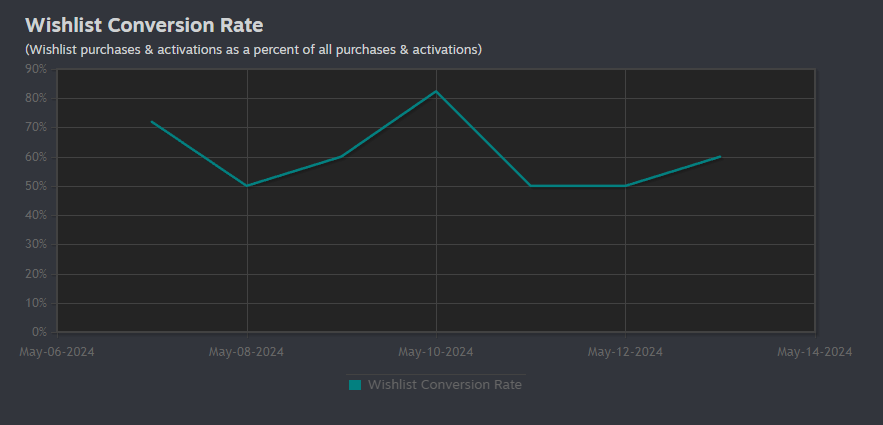Viewport: 883px width, 425px height.
Task: Toggle the Wishlist Conversion Rate legend label
Action: pyautogui.click(x=445, y=384)
